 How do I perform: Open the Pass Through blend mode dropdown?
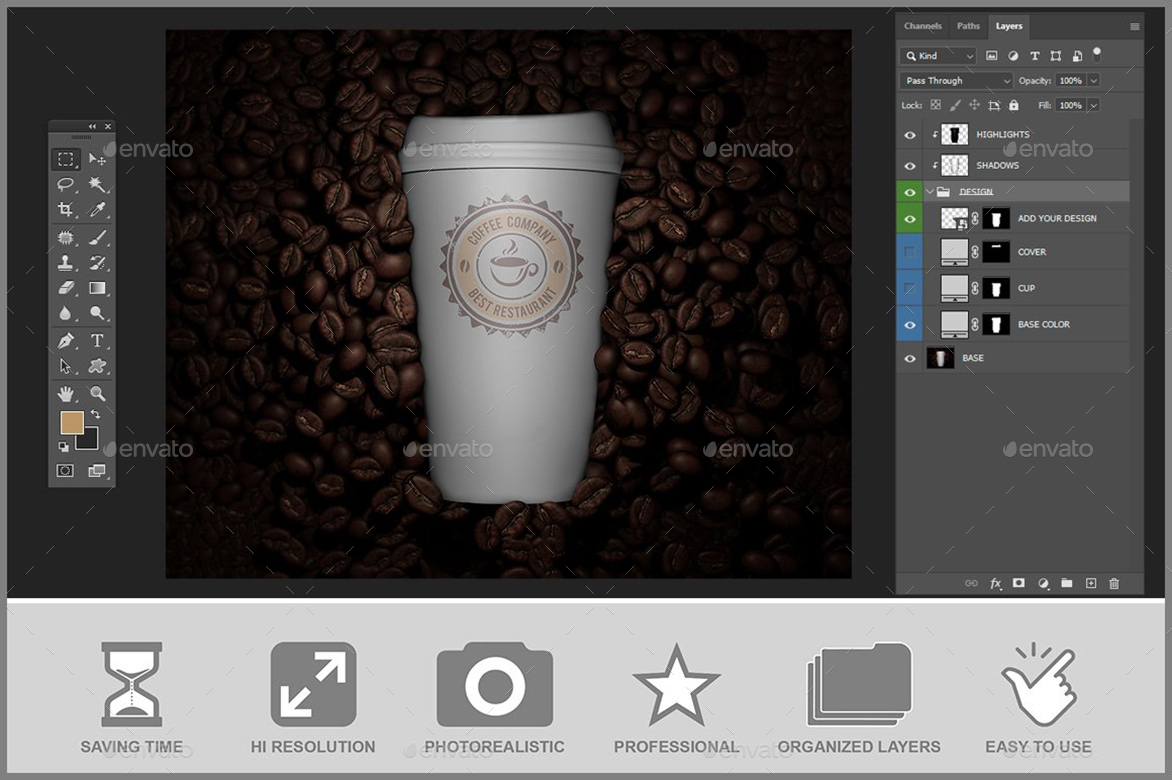pyautogui.click(x=956, y=81)
